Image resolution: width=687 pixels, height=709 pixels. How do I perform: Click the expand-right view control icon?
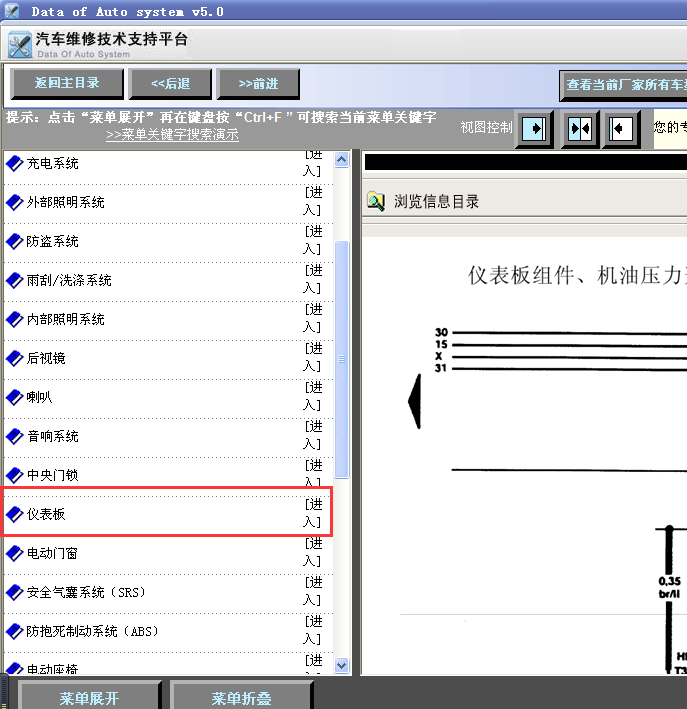click(x=535, y=129)
